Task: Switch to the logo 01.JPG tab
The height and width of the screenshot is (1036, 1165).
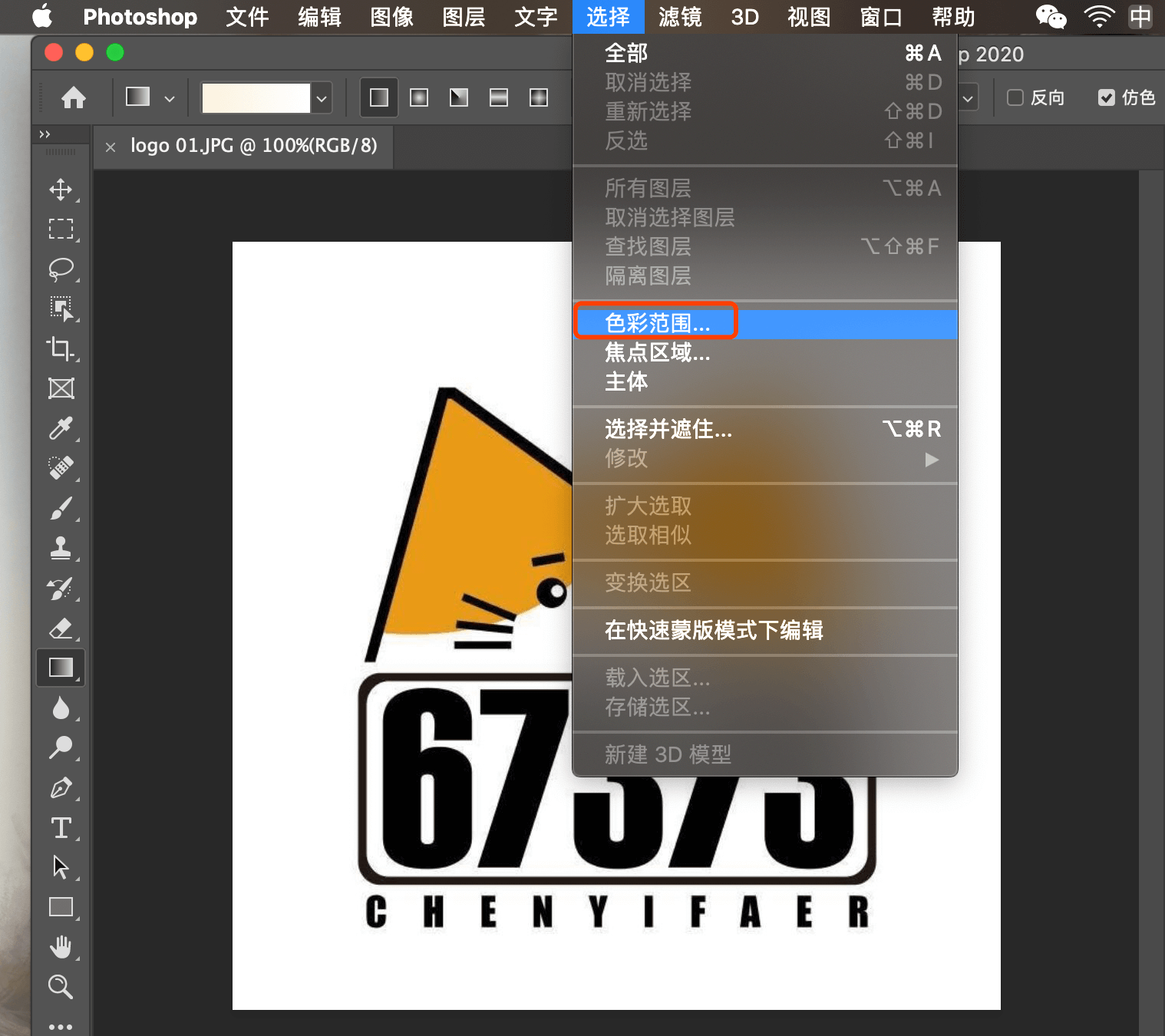Action: (x=253, y=145)
